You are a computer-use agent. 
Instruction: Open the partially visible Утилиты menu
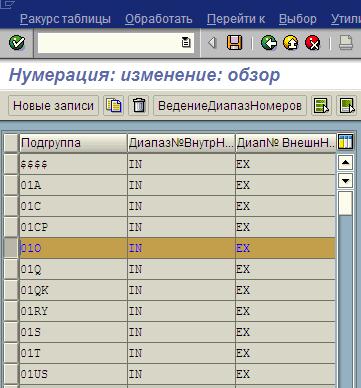(x=346, y=19)
